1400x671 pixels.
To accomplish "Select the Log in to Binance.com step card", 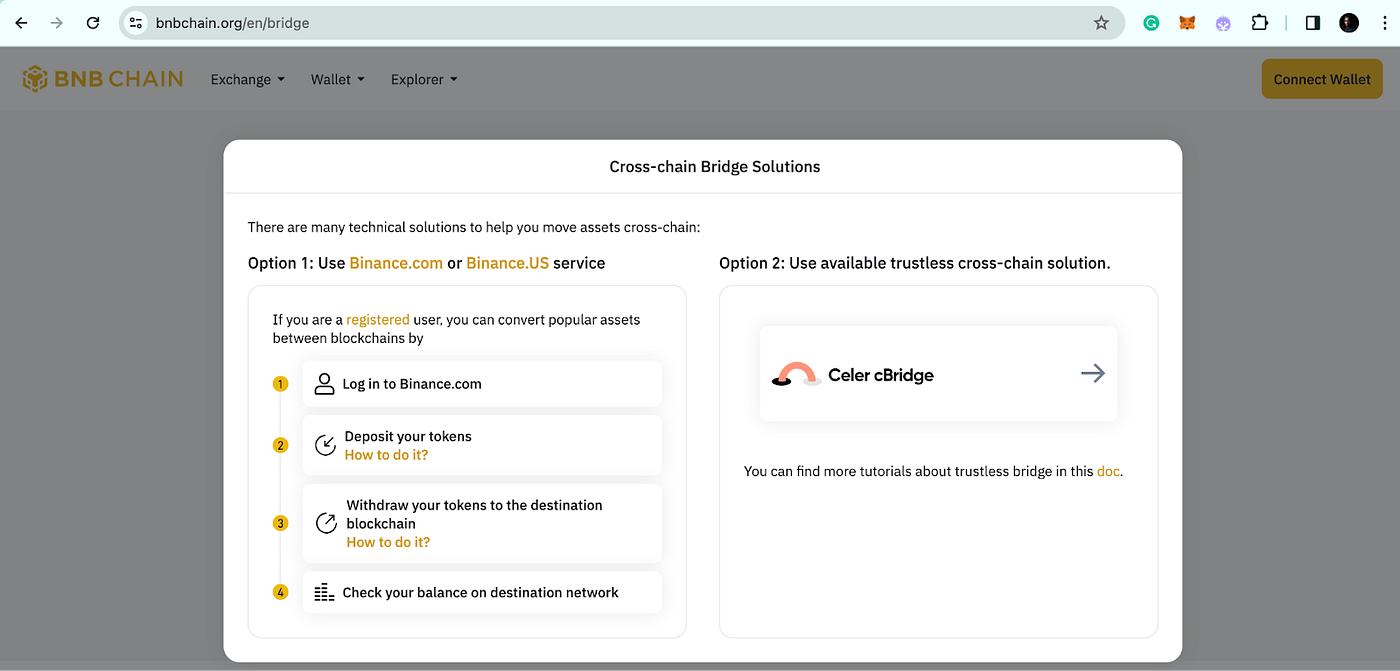I will [482, 384].
